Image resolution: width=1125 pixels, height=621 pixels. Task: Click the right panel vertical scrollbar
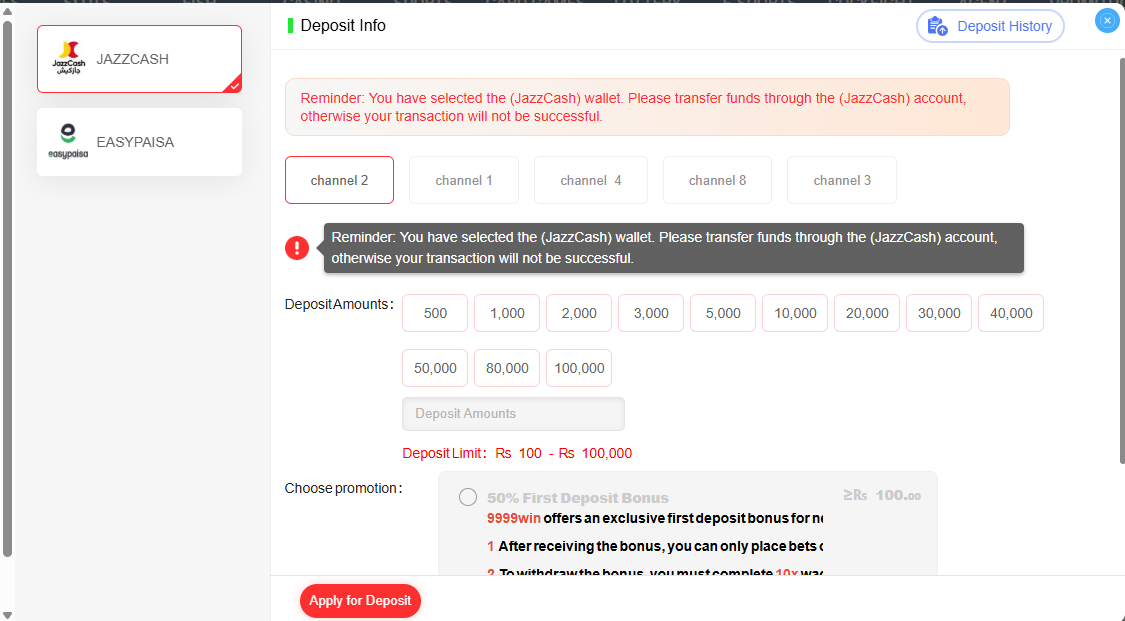(1121, 261)
